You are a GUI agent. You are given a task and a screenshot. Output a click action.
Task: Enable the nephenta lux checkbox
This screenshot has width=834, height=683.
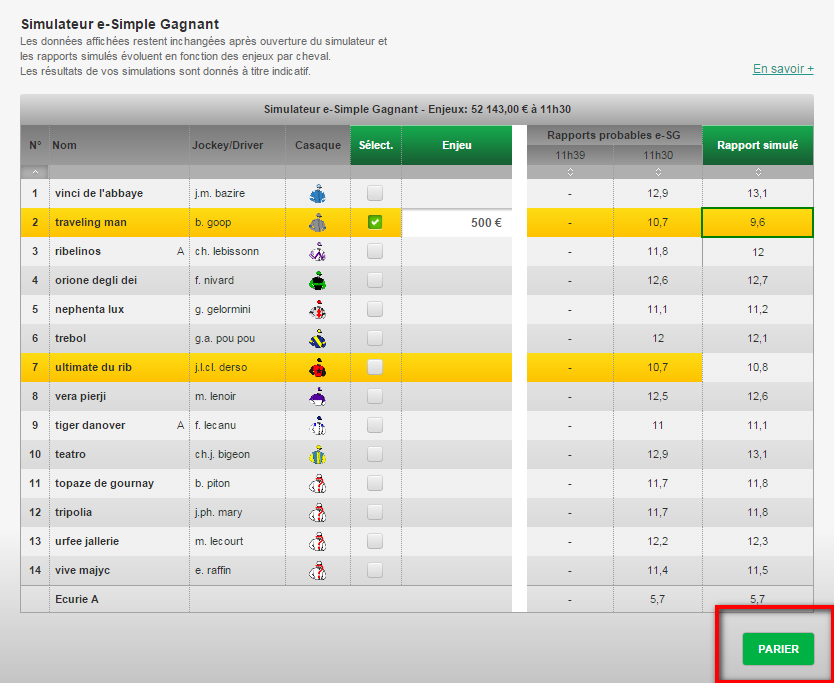coord(375,309)
